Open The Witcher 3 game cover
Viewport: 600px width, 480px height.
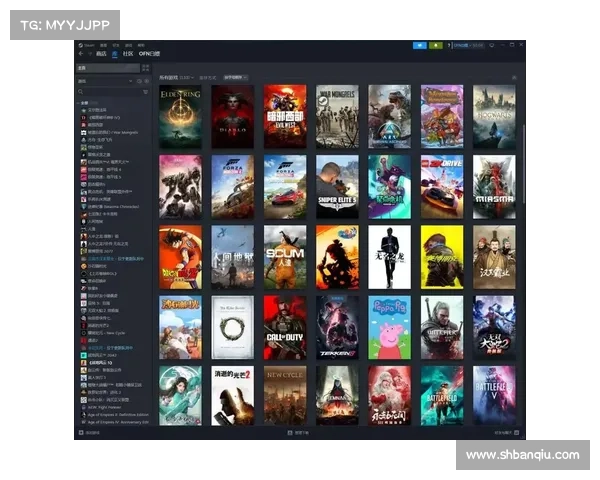pyautogui.click(x=442, y=327)
